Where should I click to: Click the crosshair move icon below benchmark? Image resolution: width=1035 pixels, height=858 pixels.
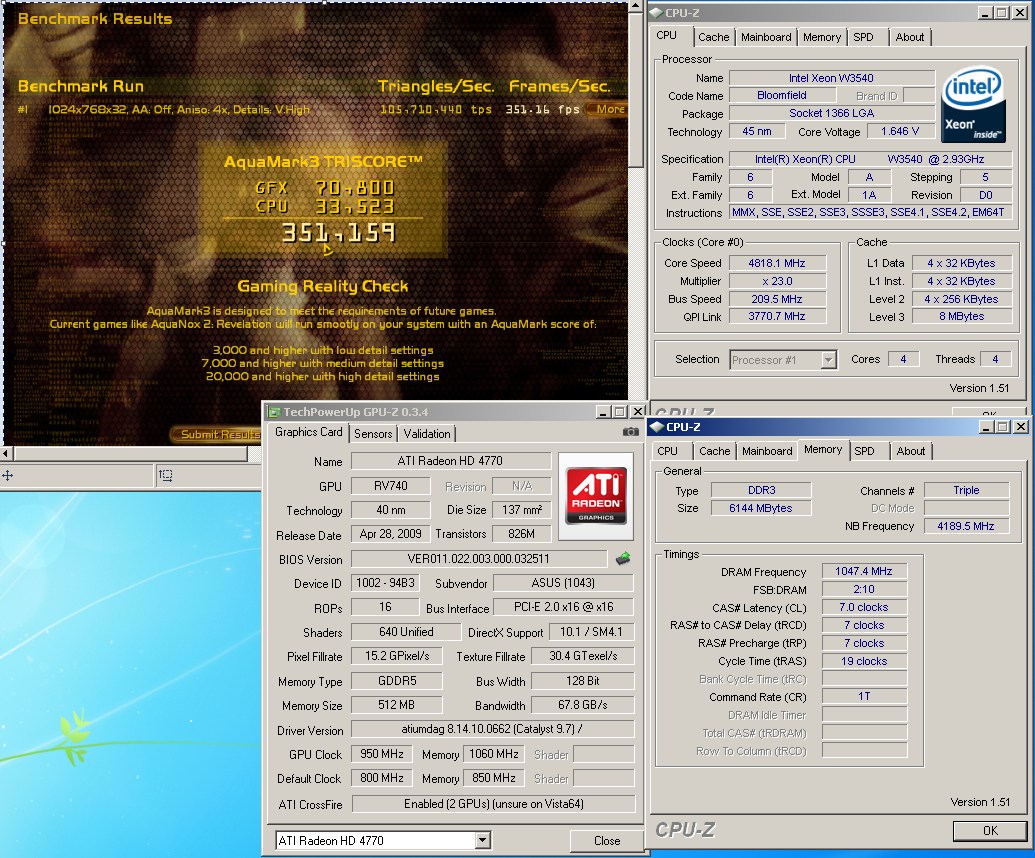tap(7, 475)
